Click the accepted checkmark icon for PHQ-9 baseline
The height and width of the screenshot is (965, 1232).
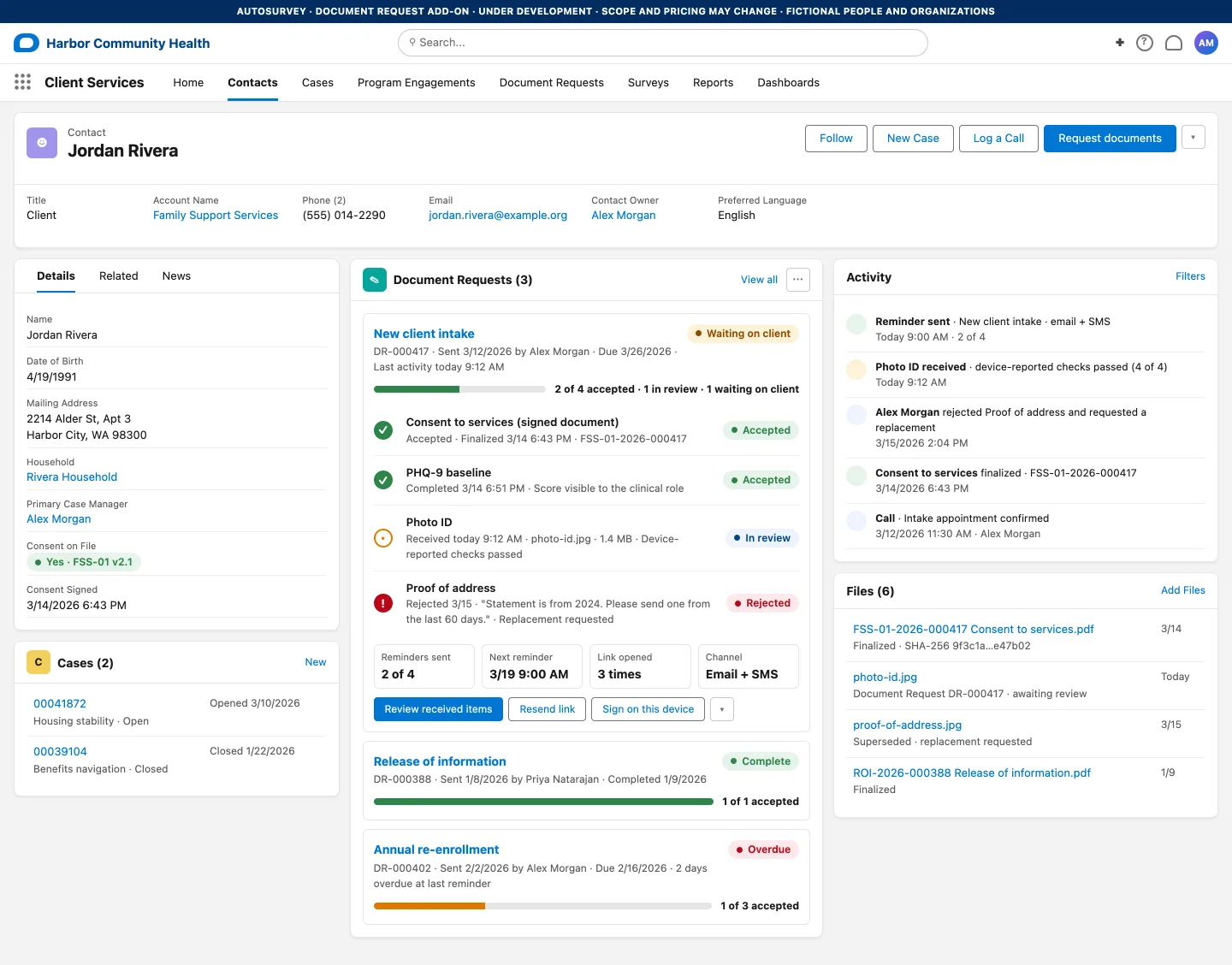click(383, 480)
